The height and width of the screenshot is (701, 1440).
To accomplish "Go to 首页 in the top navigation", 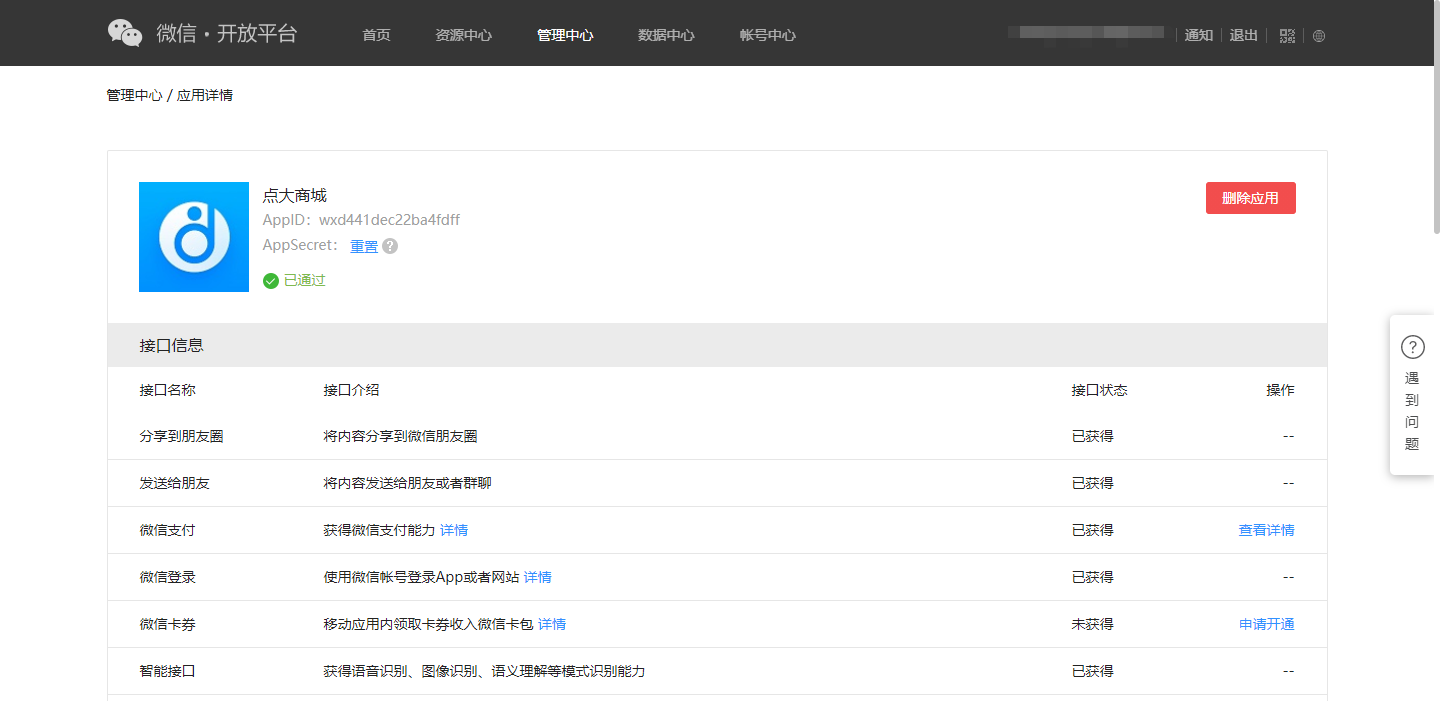I will (376, 35).
